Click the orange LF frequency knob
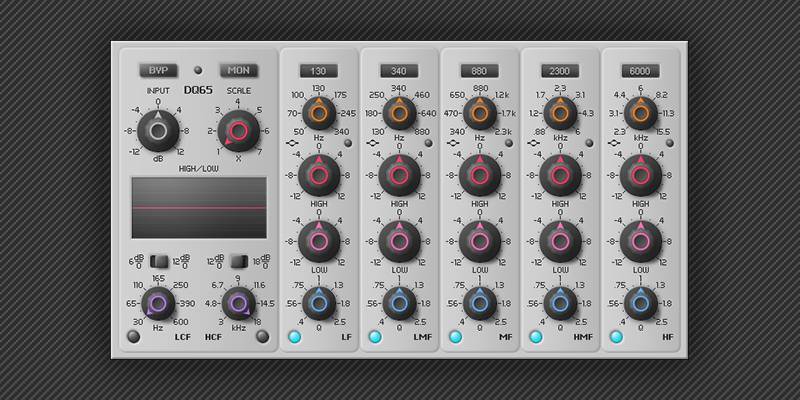The width and height of the screenshot is (800, 400). [319, 113]
